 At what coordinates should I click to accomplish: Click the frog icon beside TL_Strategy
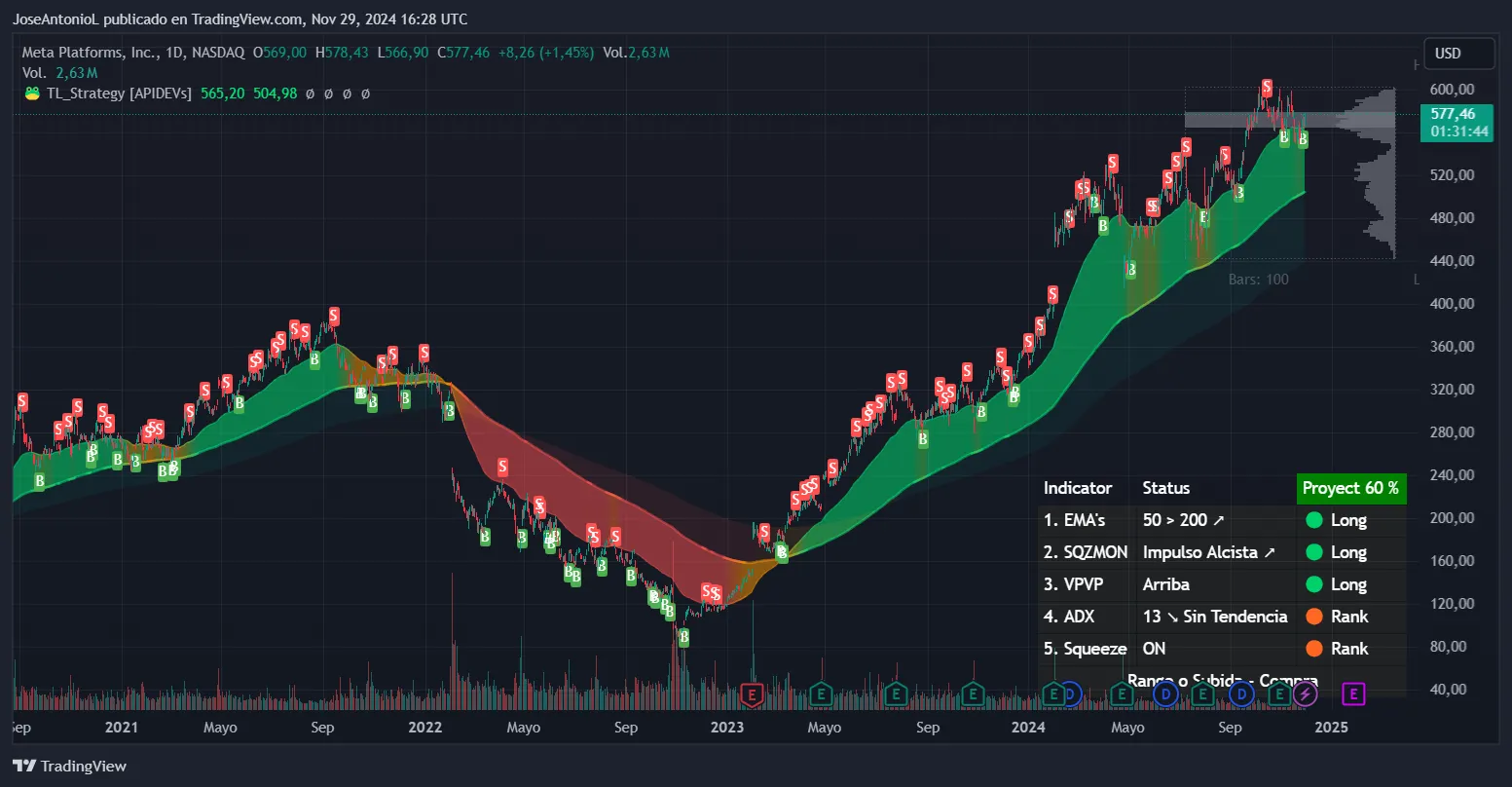click(32, 94)
